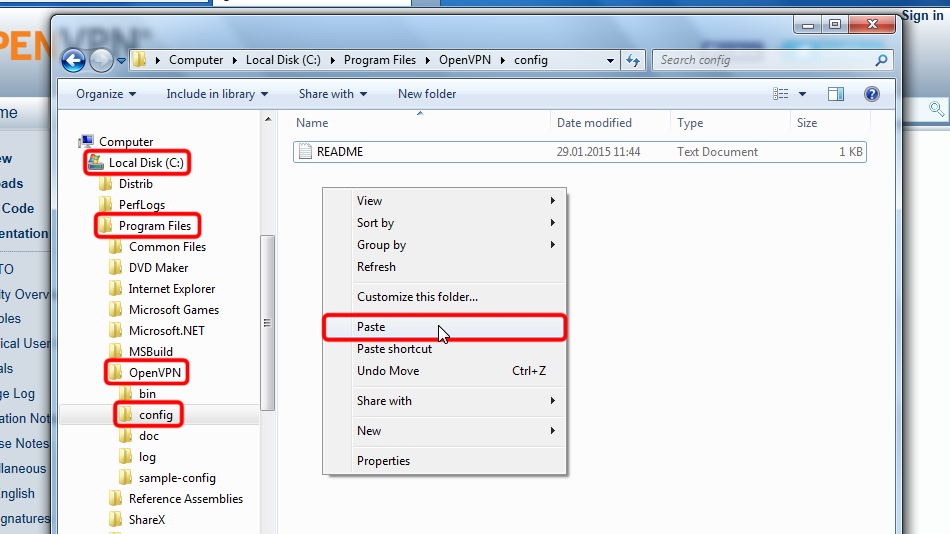Image resolution: width=950 pixels, height=534 pixels.
Task: Expand the address bar history dropdown arrow
Action: [x=610, y=60]
